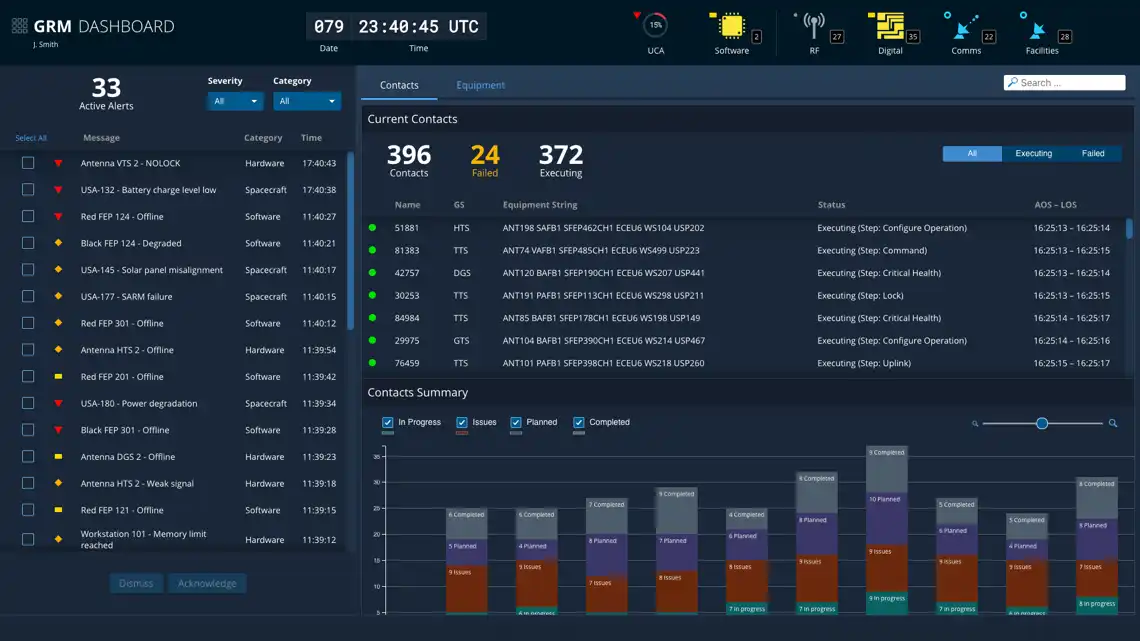Click the 33 Active Alerts count
Screen dimensions: 1140x641
(x=106, y=94)
